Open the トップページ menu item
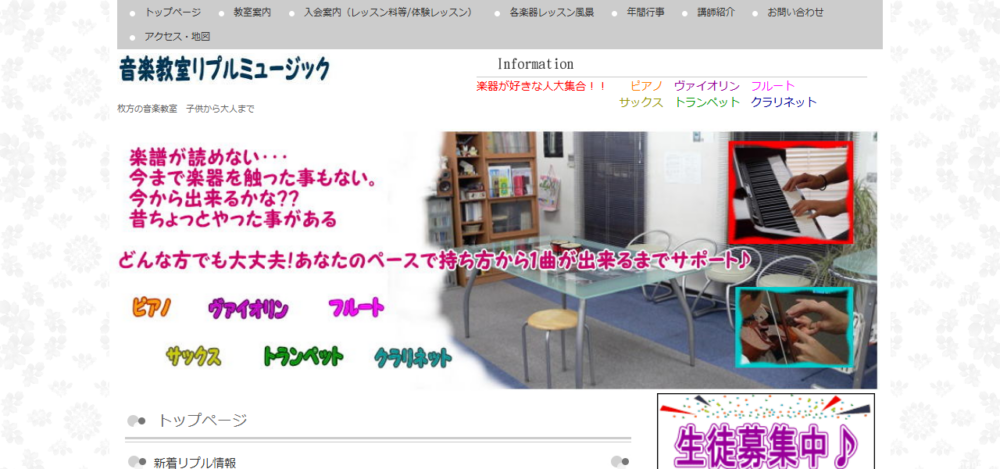 172,12
